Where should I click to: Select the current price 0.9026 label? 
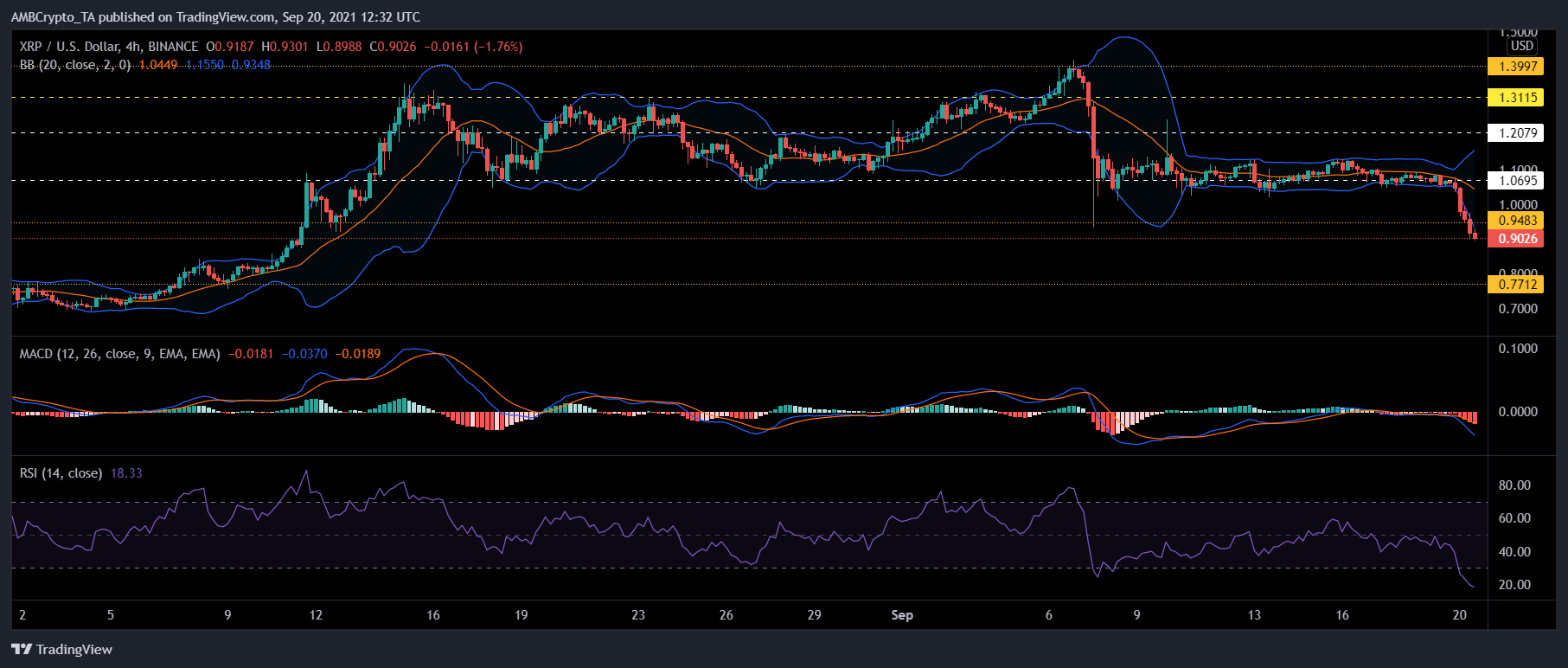(x=1515, y=239)
